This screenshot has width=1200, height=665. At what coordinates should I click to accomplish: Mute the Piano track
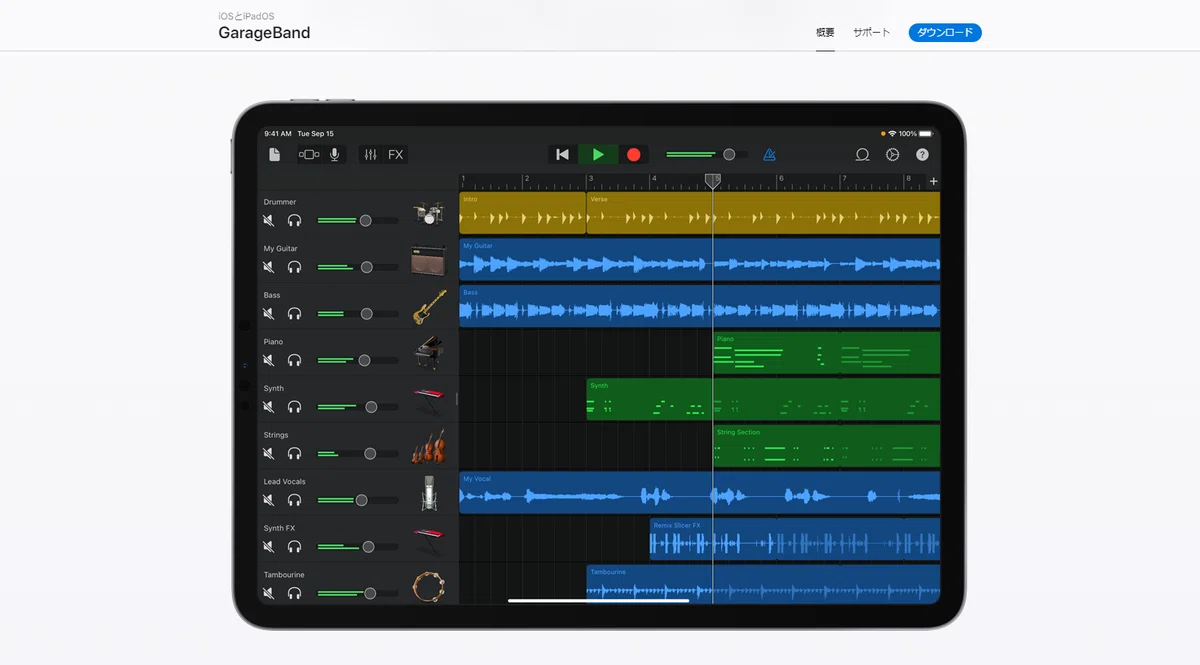269,360
